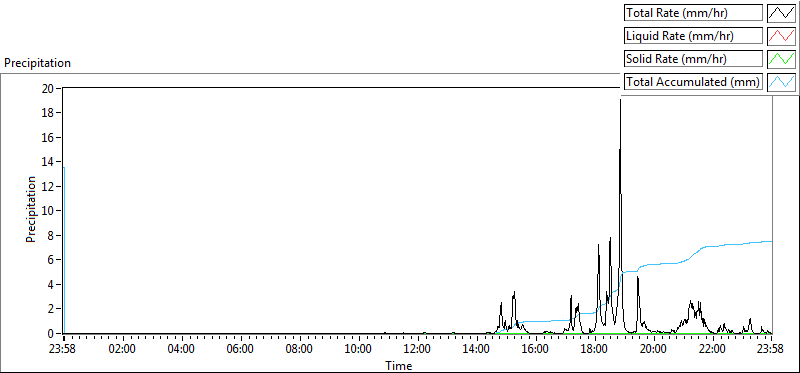
Task: Click the 18:00 tick label on time axis
Action: pyautogui.click(x=595, y=350)
